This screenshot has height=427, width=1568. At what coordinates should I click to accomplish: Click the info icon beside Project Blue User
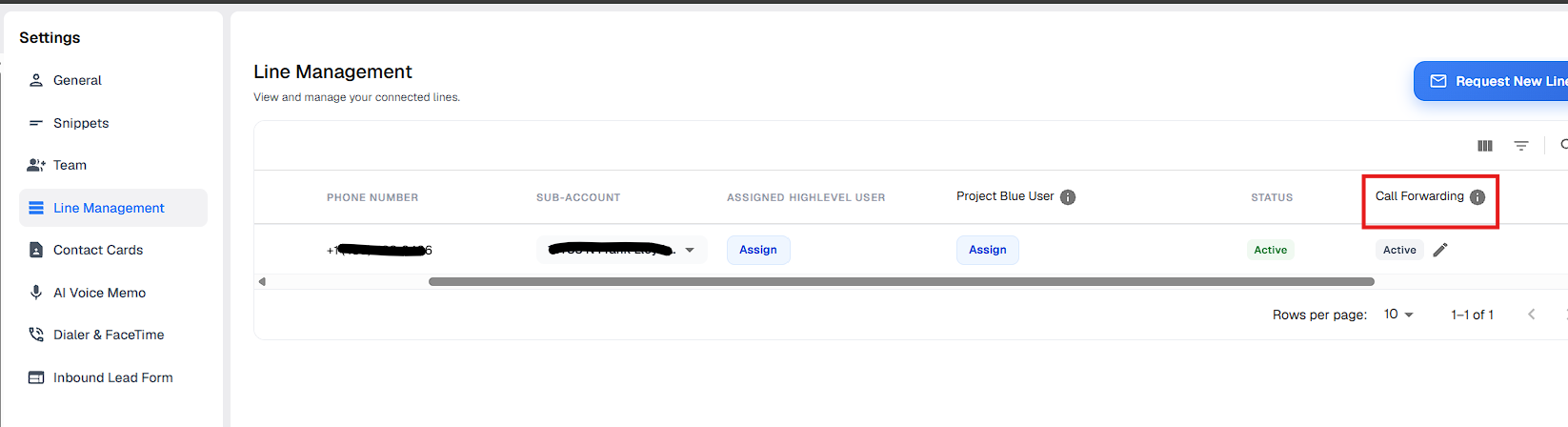(1068, 197)
